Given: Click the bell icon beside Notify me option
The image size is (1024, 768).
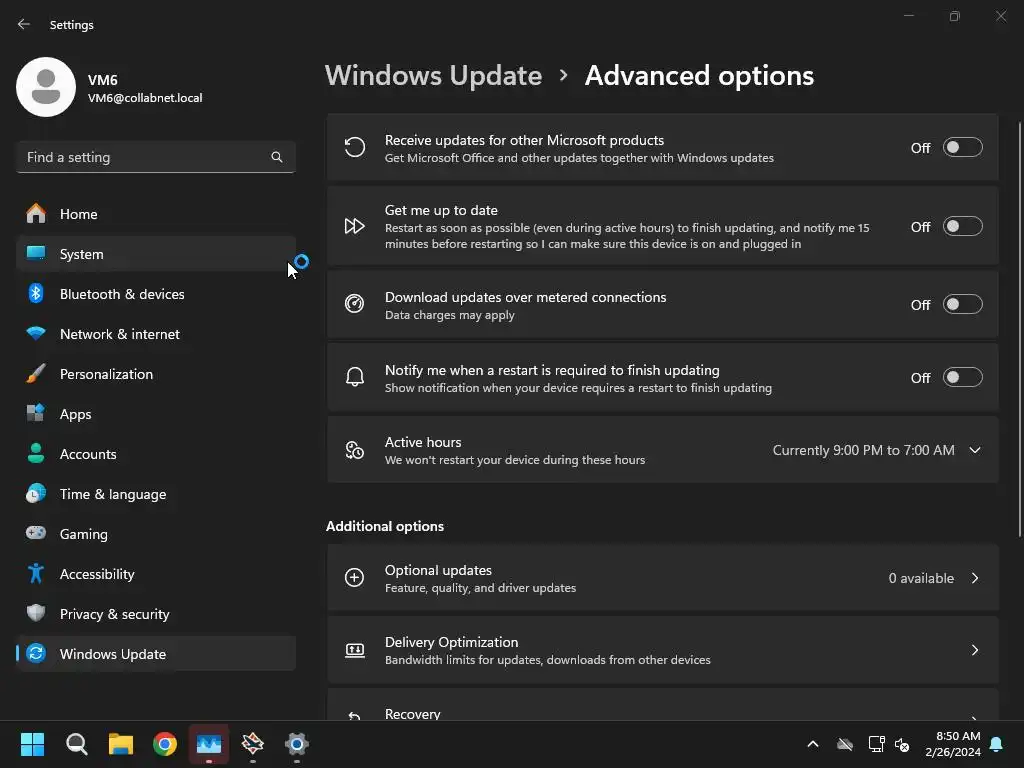Looking at the screenshot, I should click(355, 377).
